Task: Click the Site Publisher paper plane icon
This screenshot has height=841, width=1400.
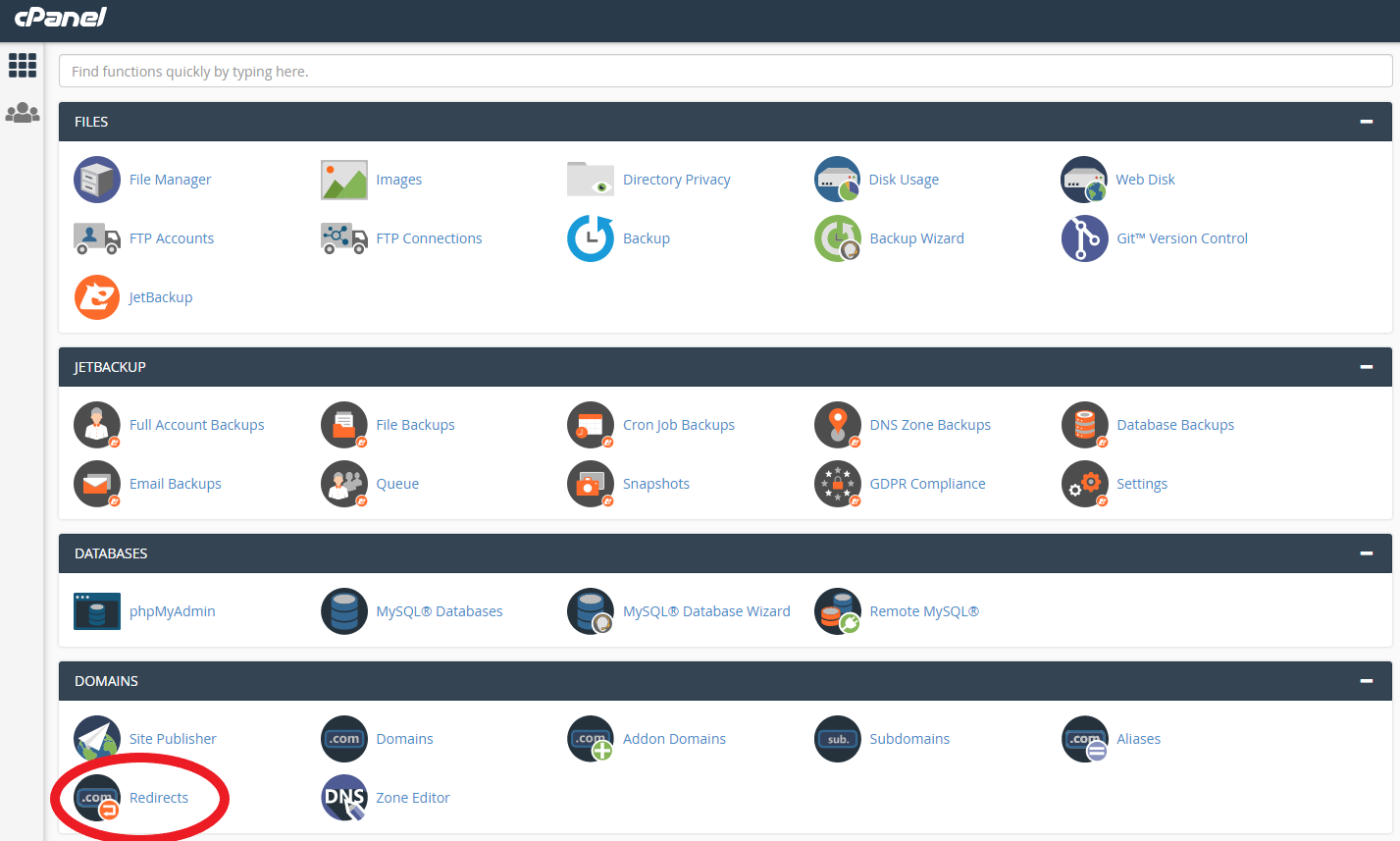Action: click(x=96, y=738)
